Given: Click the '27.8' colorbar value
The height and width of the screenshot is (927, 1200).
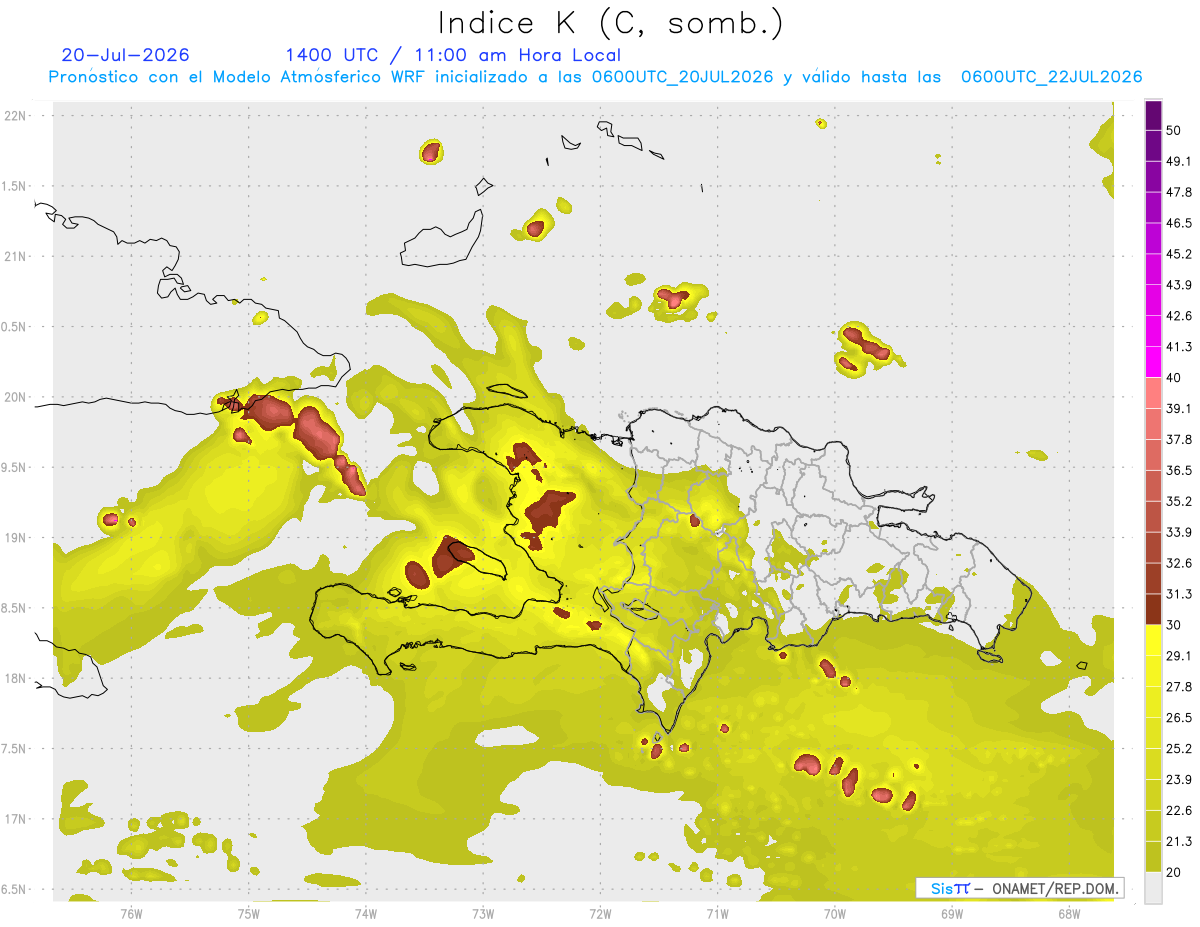Looking at the screenshot, I should tap(1179, 687).
